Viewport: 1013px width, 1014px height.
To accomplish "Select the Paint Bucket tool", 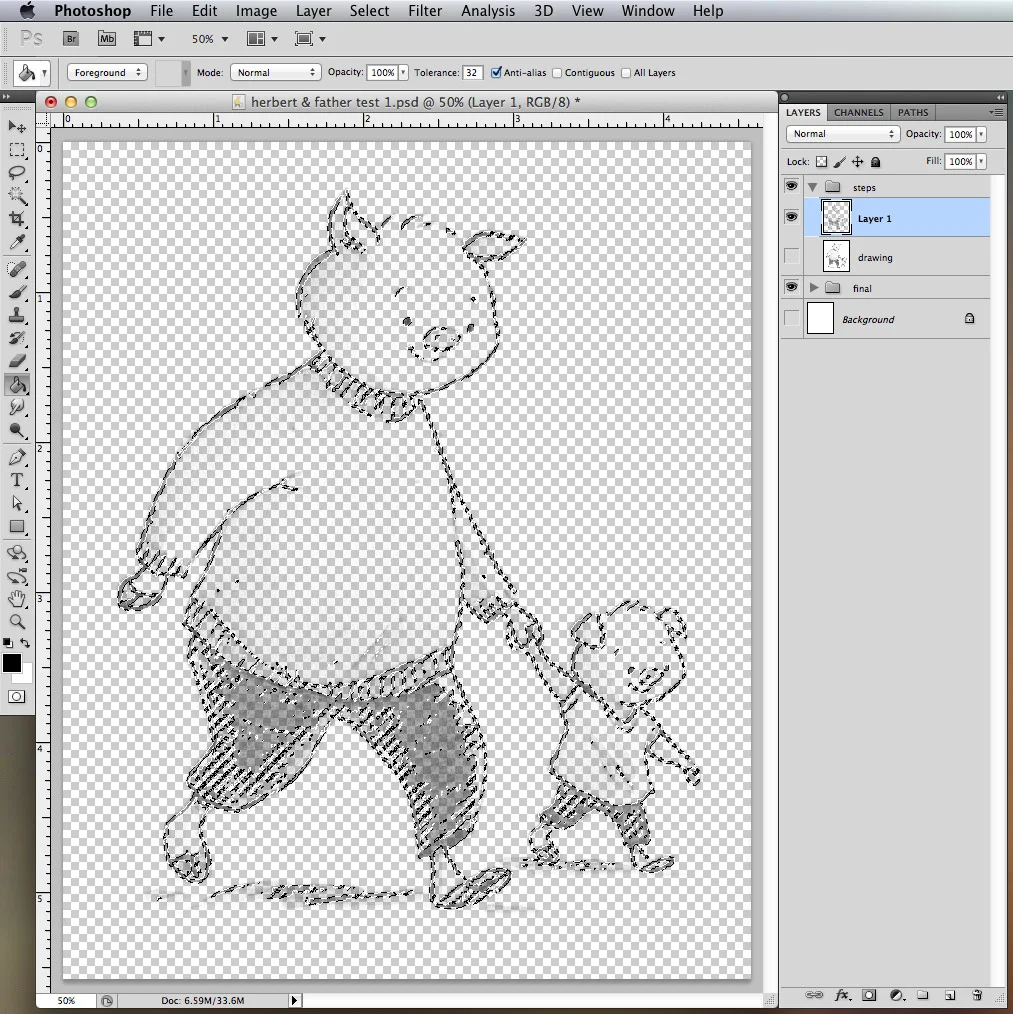I will tap(17, 385).
